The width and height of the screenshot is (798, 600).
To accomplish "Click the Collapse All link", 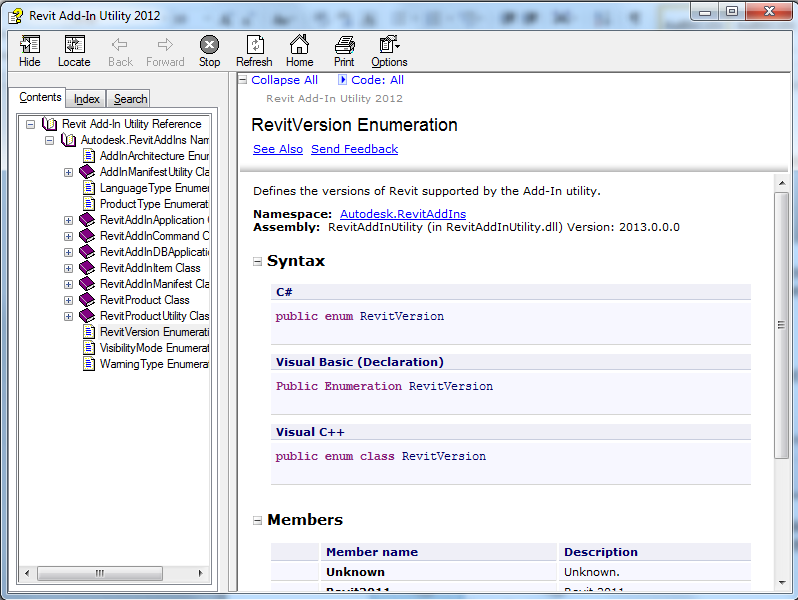I will (x=284, y=80).
